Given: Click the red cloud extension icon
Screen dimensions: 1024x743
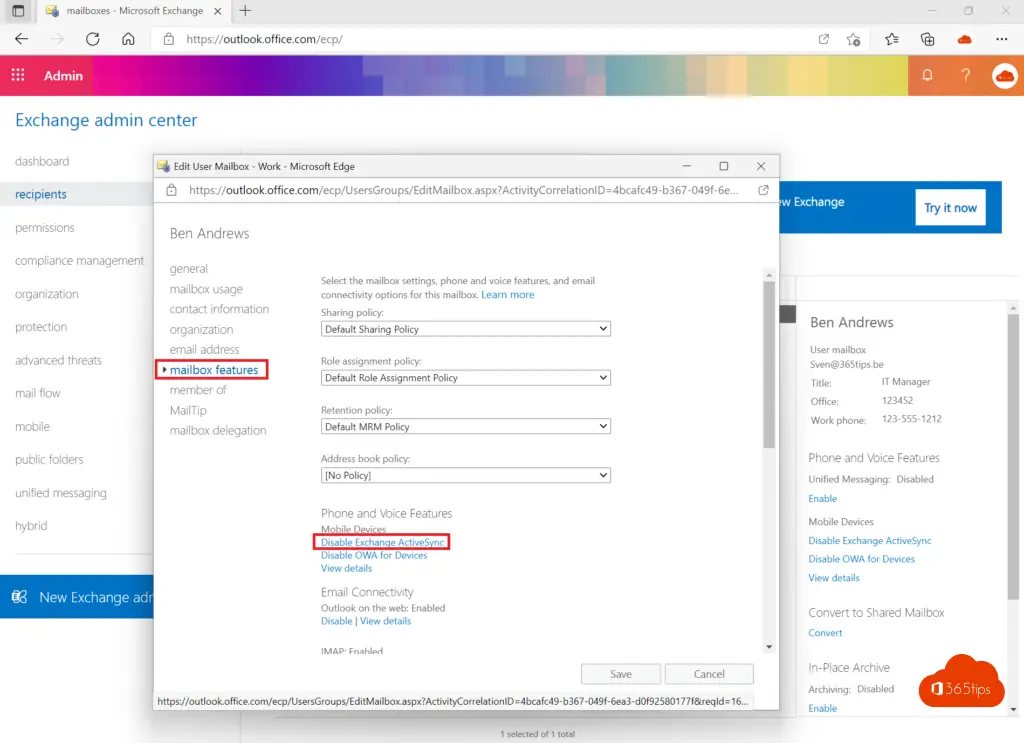Looking at the screenshot, I should tap(965, 39).
